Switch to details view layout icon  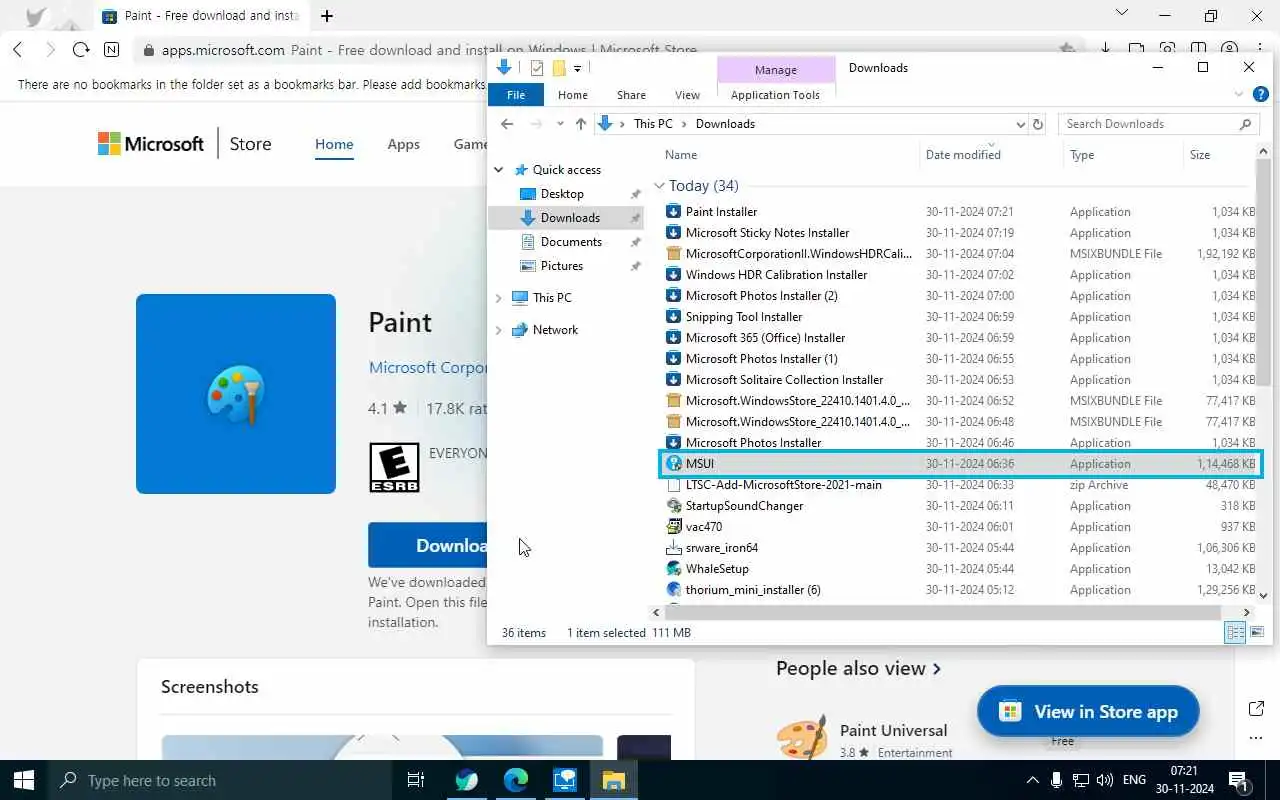pyautogui.click(x=1235, y=632)
